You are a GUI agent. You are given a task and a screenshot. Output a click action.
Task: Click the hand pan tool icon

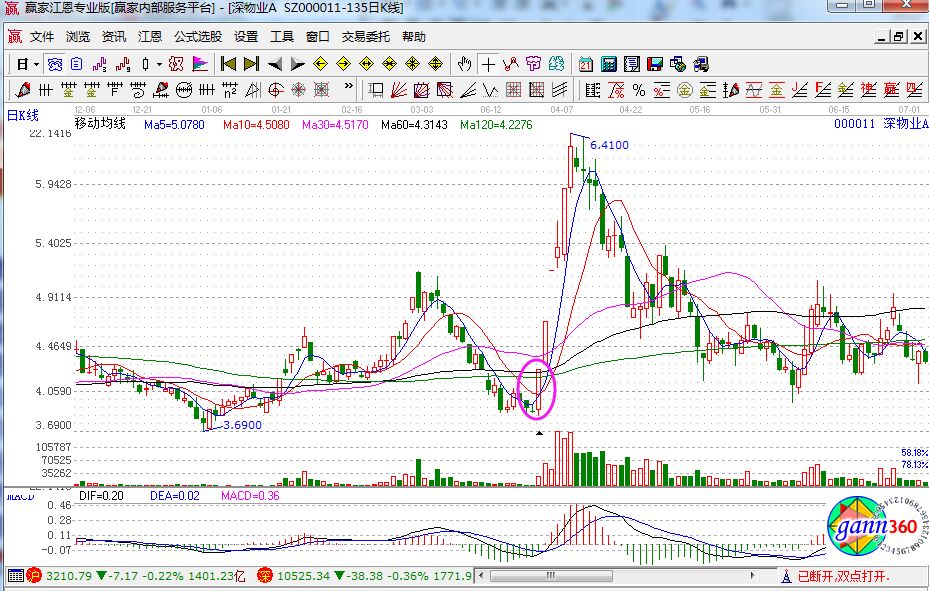click(x=464, y=64)
